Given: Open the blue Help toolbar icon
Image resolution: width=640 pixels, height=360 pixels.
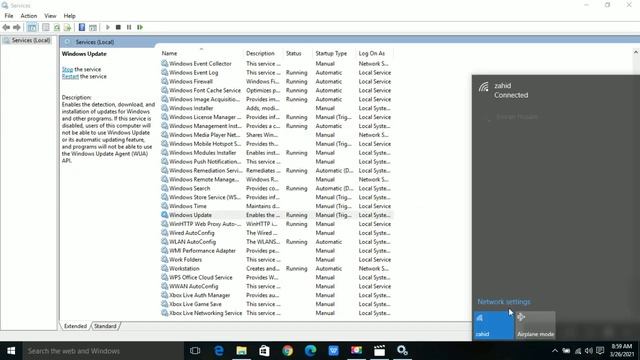Looking at the screenshot, I should tap(82, 27).
